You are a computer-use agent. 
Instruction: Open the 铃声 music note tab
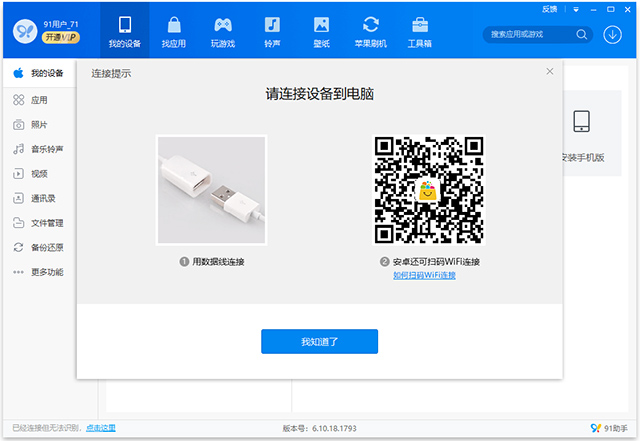pyautogui.click(x=272, y=31)
